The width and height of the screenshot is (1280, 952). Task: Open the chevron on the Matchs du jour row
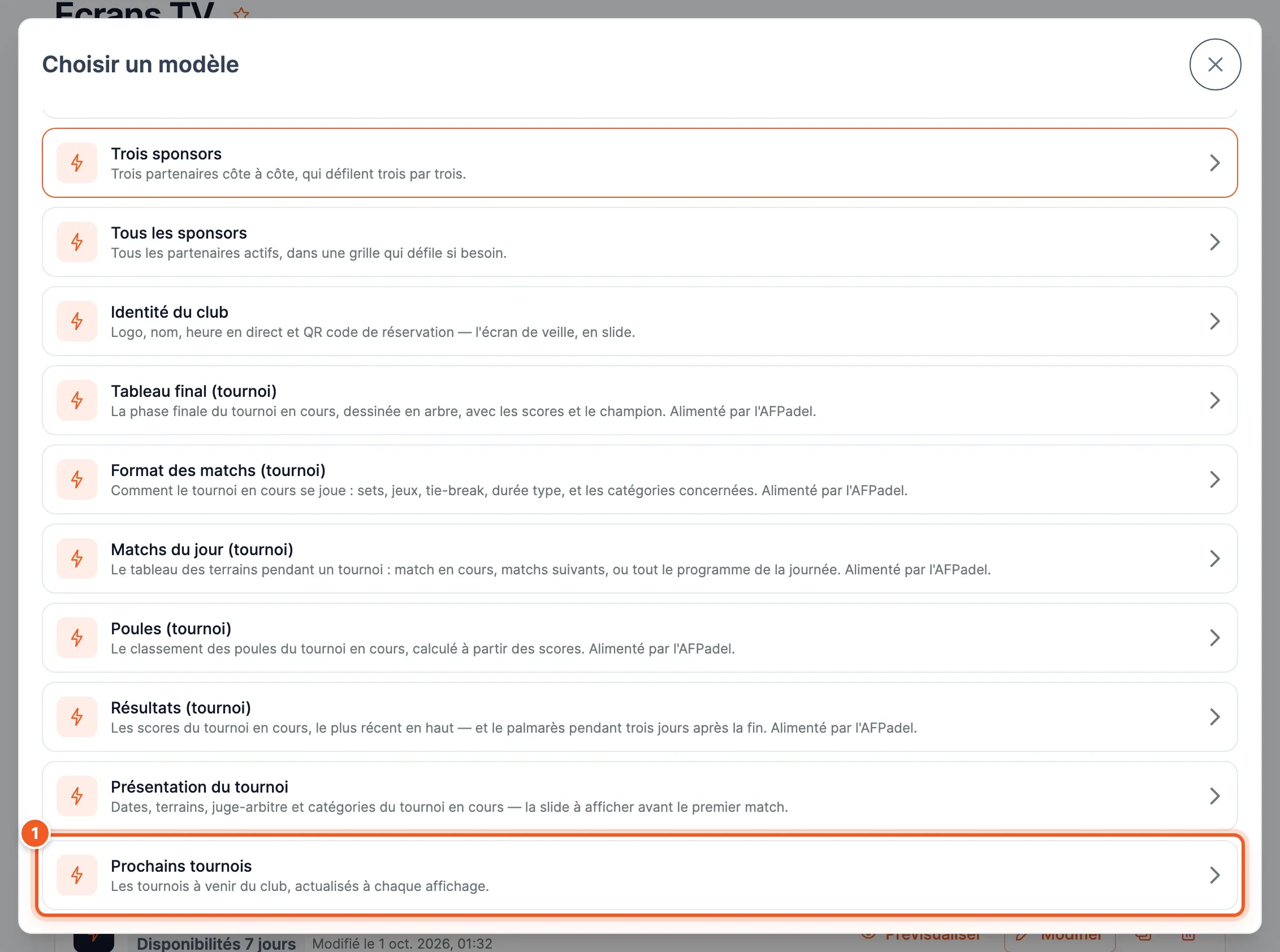click(1214, 559)
